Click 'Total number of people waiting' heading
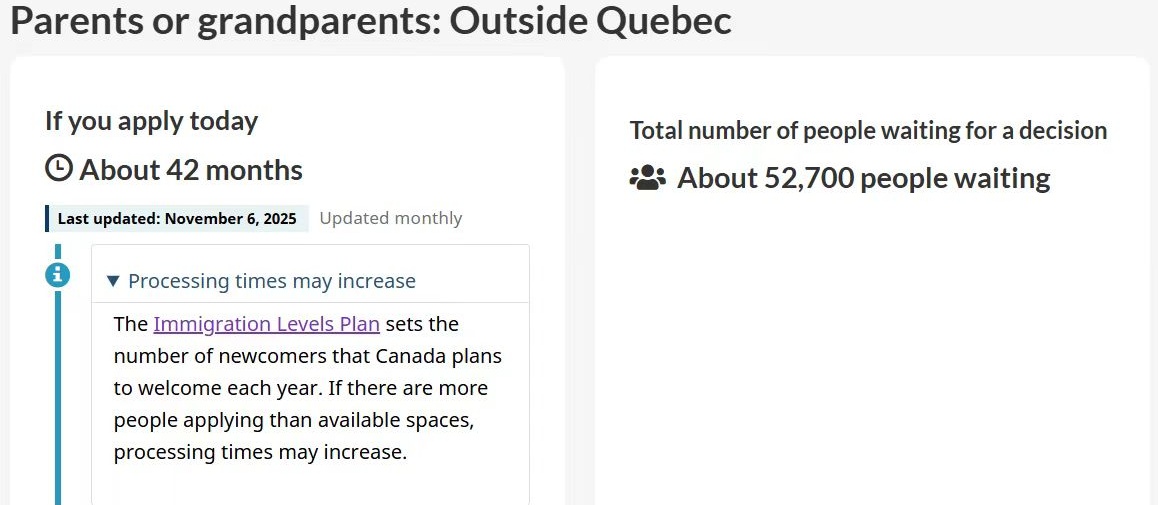Image resolution: width=1158 pixels, height=505 pixels. (868, 130)
